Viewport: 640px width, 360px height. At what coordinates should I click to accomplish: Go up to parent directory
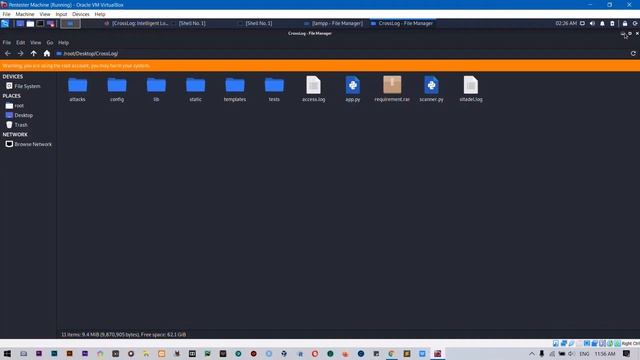(33, 53)
